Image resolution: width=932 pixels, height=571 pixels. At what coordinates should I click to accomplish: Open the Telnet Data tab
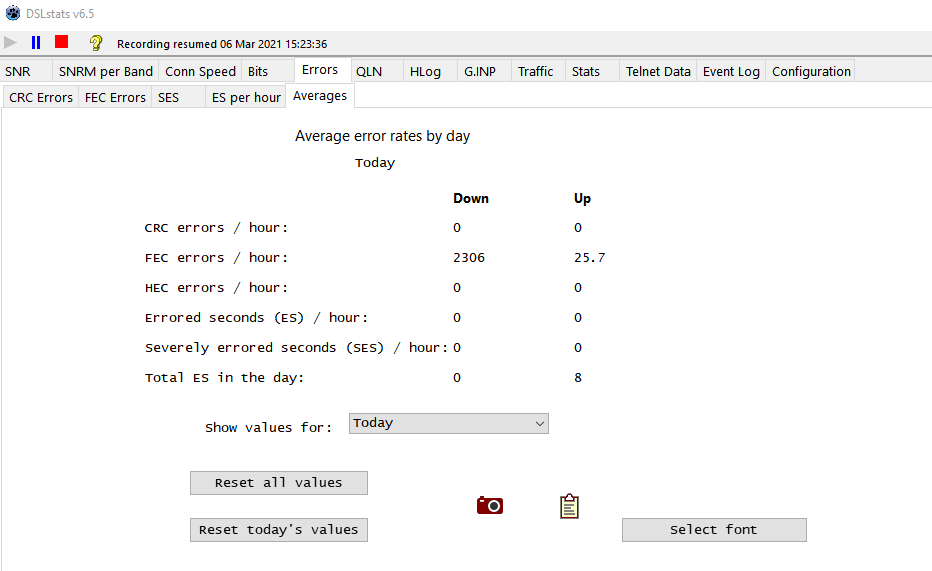click(658, 71)
